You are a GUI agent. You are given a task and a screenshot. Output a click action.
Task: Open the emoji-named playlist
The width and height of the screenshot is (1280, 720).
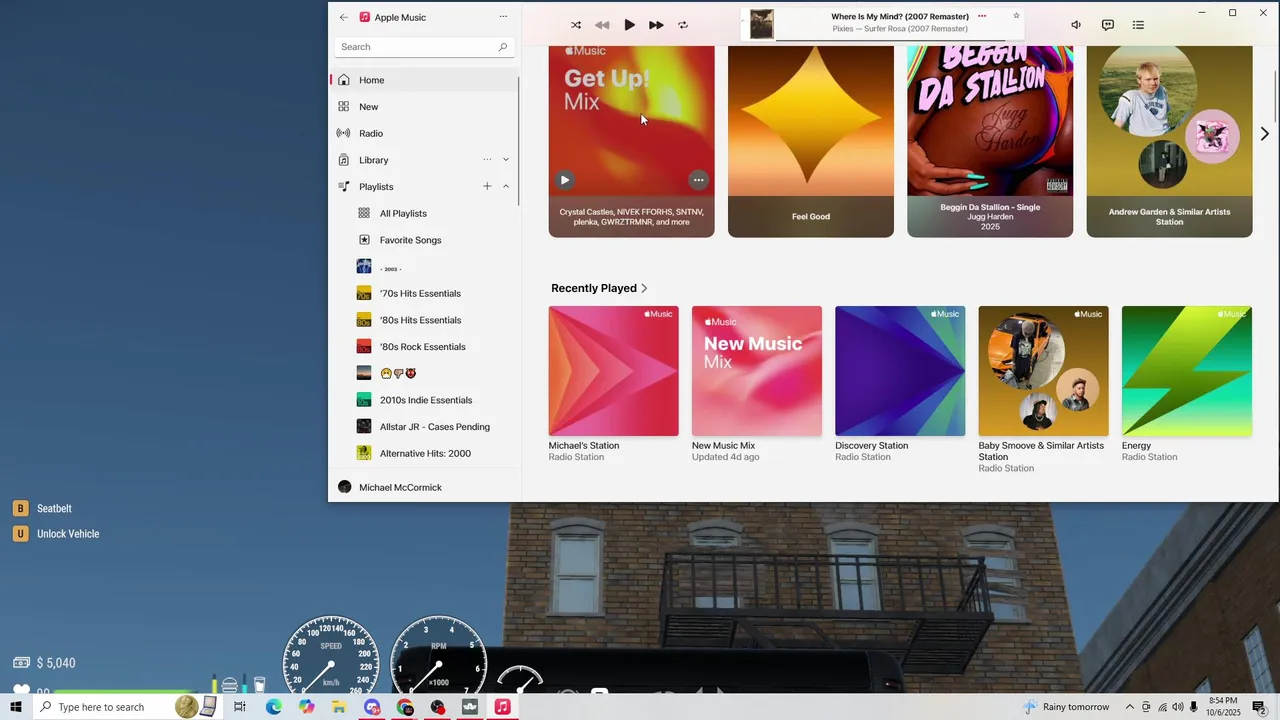[x=424, y=373]
